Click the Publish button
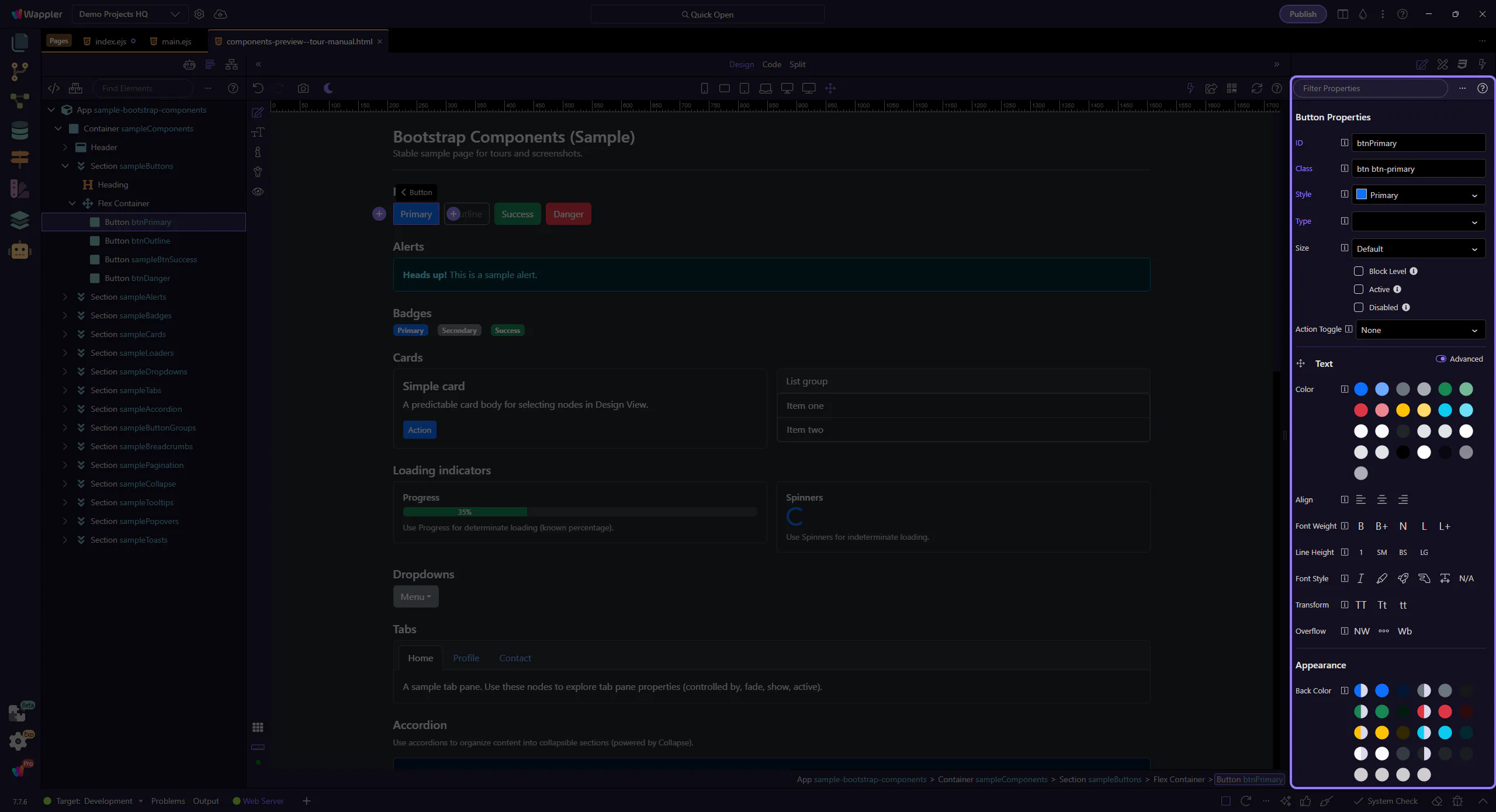 (x=1303, y=14)
